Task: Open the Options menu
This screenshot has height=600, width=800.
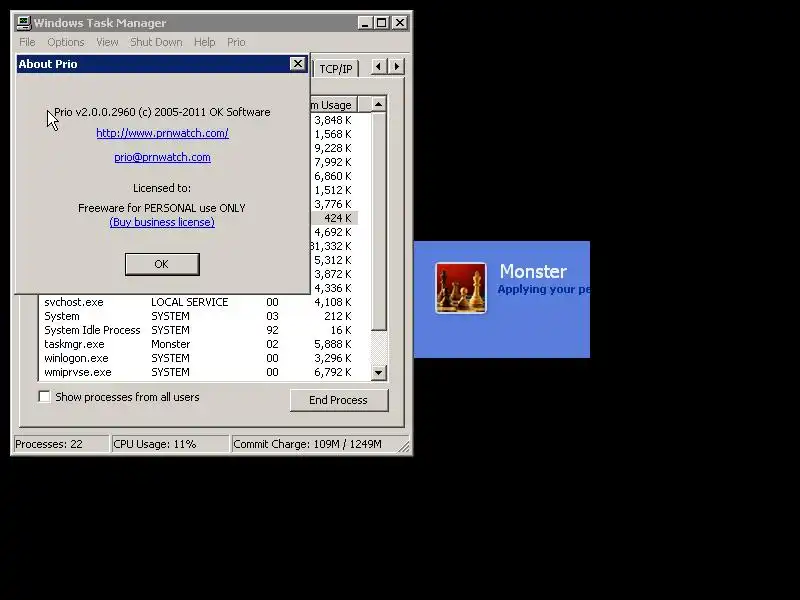Action: click(x=65, y=42)
